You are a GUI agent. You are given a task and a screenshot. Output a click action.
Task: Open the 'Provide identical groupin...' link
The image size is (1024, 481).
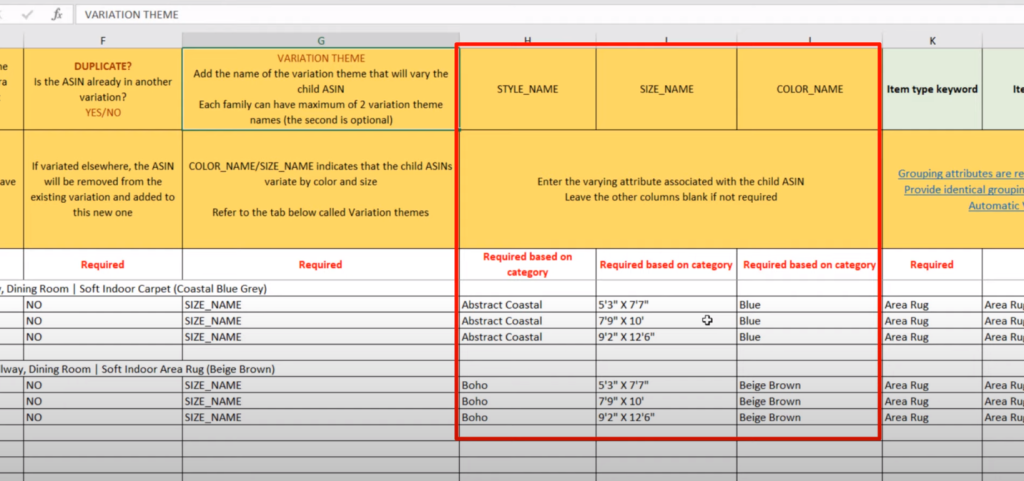click(x=964, y=189)
